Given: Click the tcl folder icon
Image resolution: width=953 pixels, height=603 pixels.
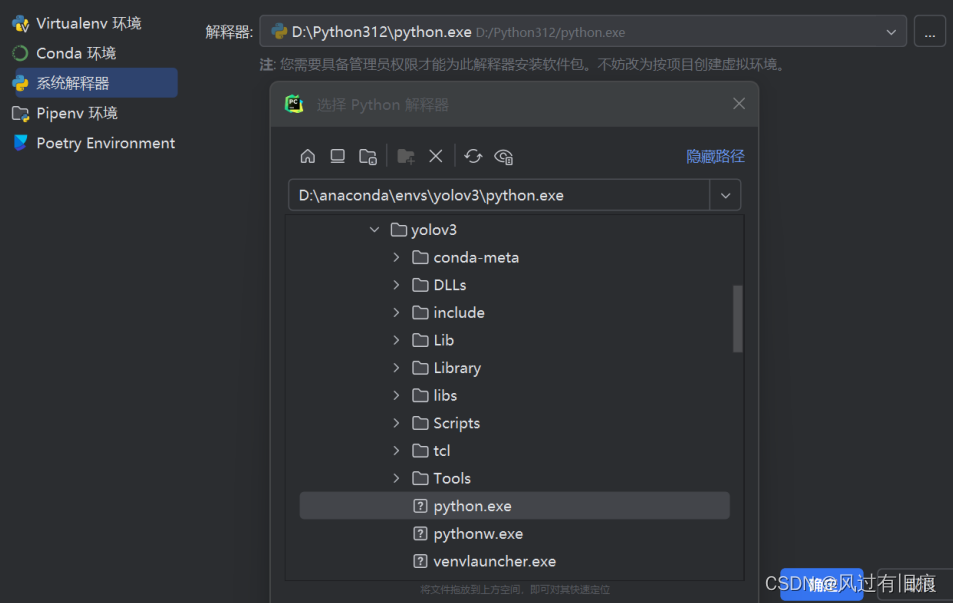Looking at the screenshot, I should (x=420, y=451).
